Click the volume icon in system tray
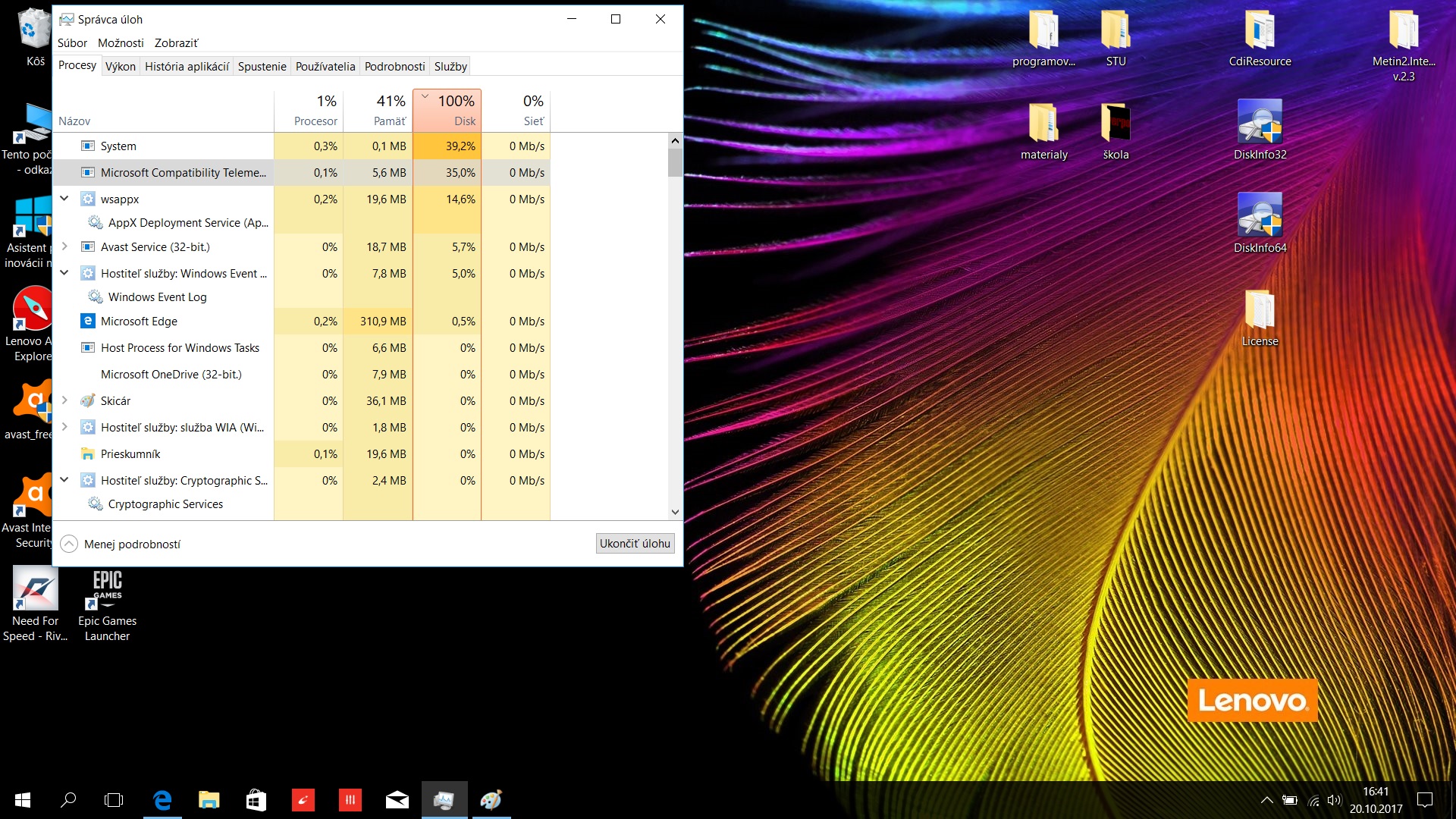 (x=1334, y=800)
